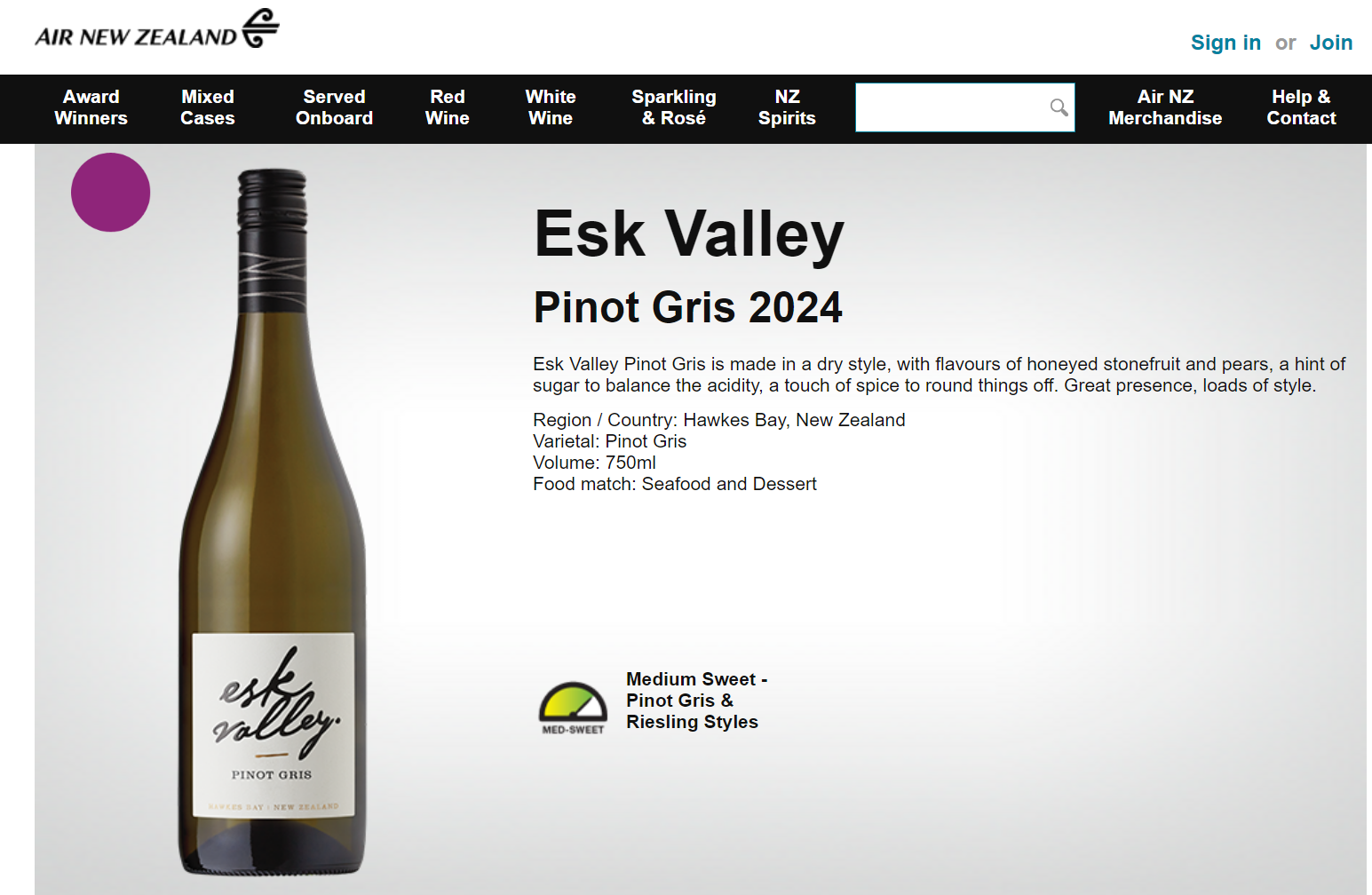
Task: Click the Esk Valley bottle image
Action: pyautogui.click(x=273, y=522)
